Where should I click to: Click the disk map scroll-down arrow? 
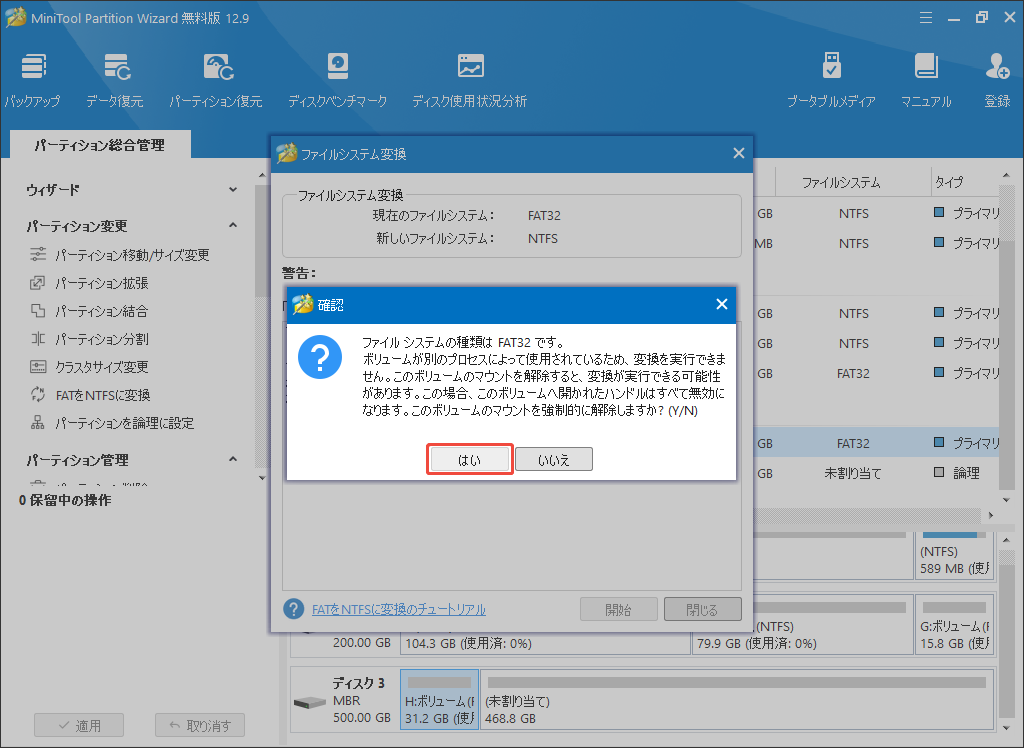click(1006, 726)
